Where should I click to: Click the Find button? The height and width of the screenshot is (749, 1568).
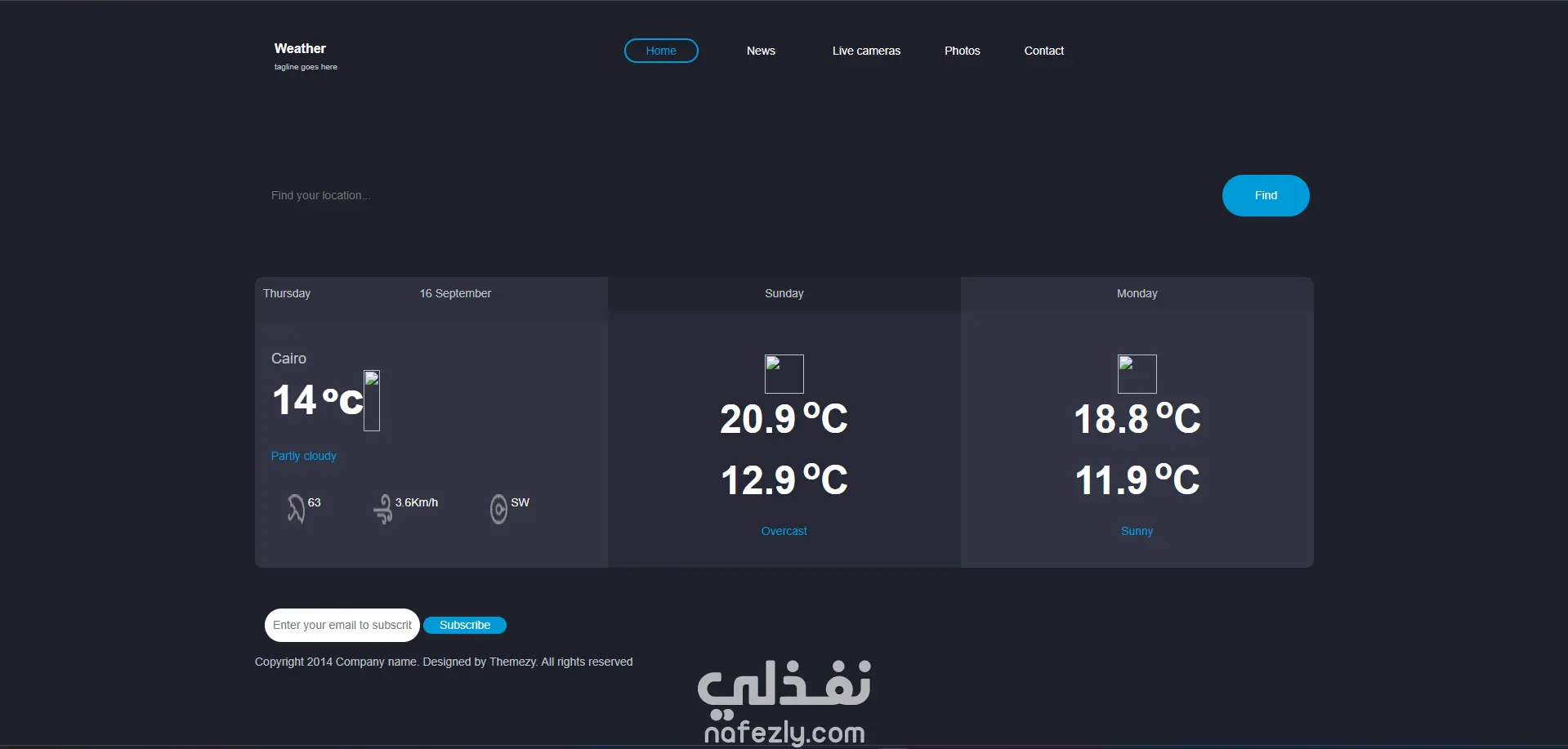click(x=1266, y=195)
